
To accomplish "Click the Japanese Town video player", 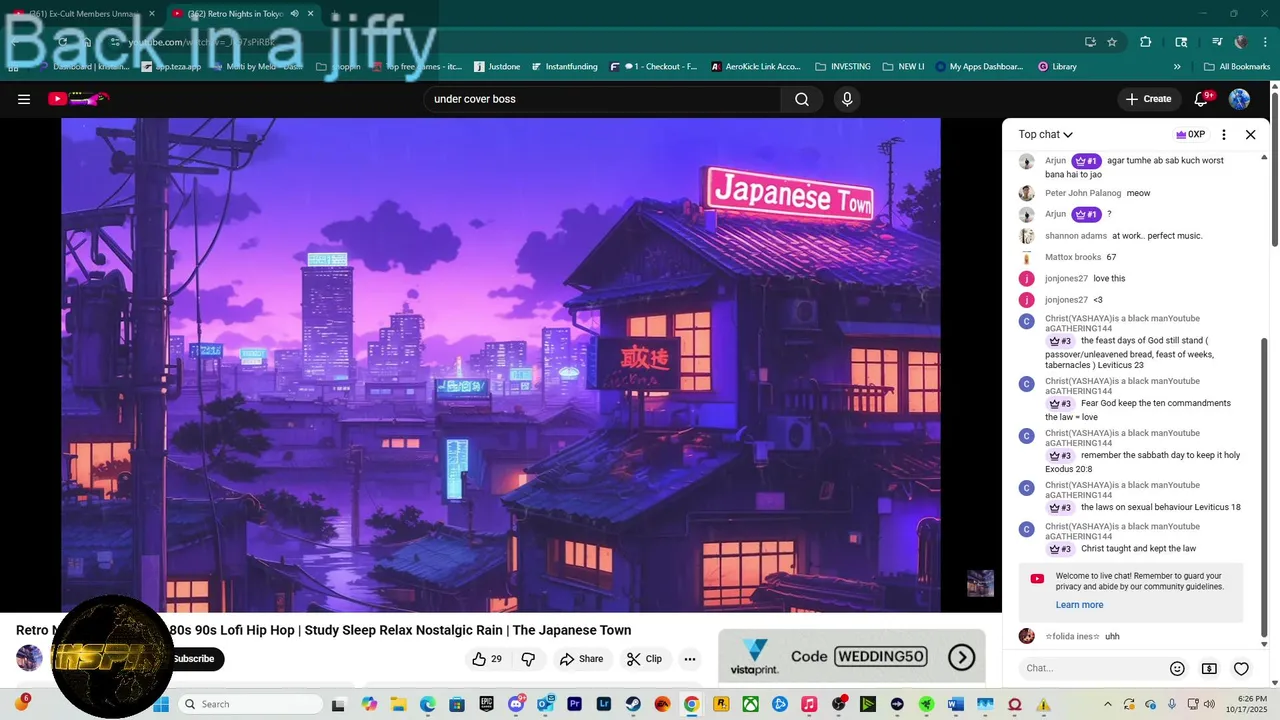I will coord(500,365).
